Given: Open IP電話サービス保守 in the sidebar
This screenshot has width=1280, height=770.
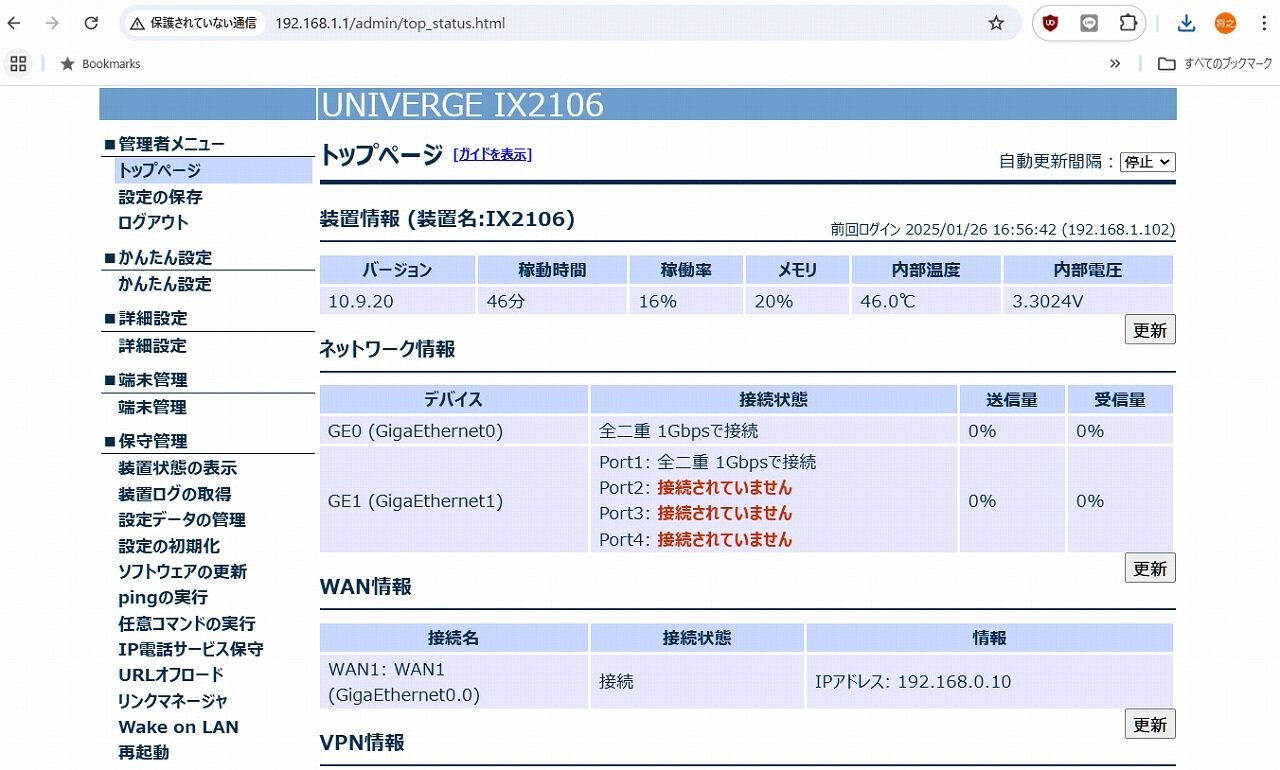Looking at the screenshot, I should click(x=191, y=650).
